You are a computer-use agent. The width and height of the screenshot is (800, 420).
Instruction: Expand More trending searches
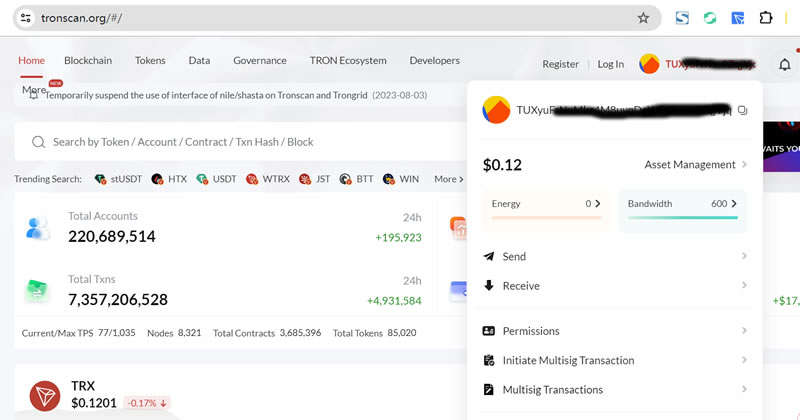click(448, 179)
